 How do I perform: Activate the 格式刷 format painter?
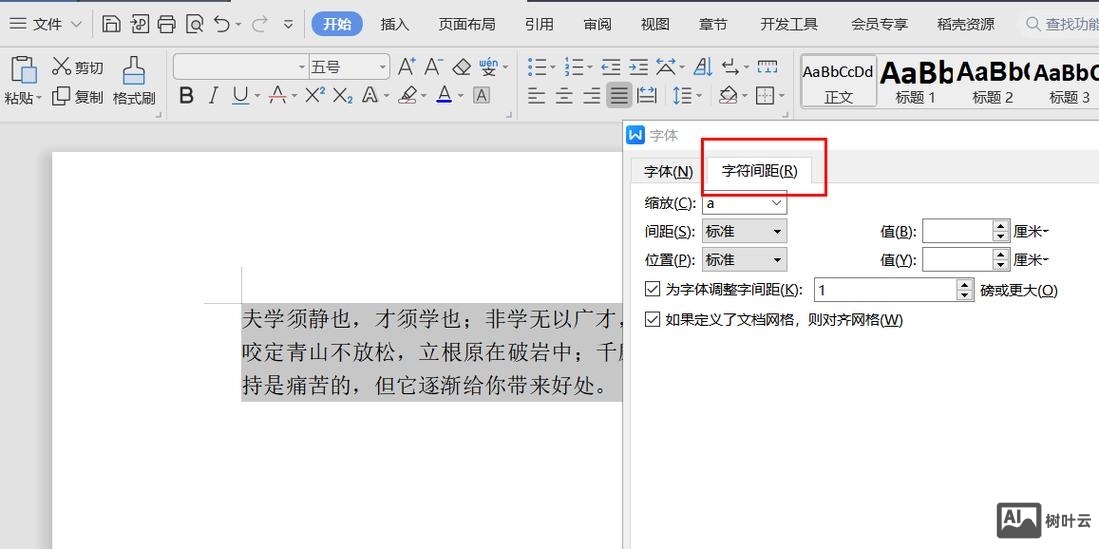(x=134, y=81)
